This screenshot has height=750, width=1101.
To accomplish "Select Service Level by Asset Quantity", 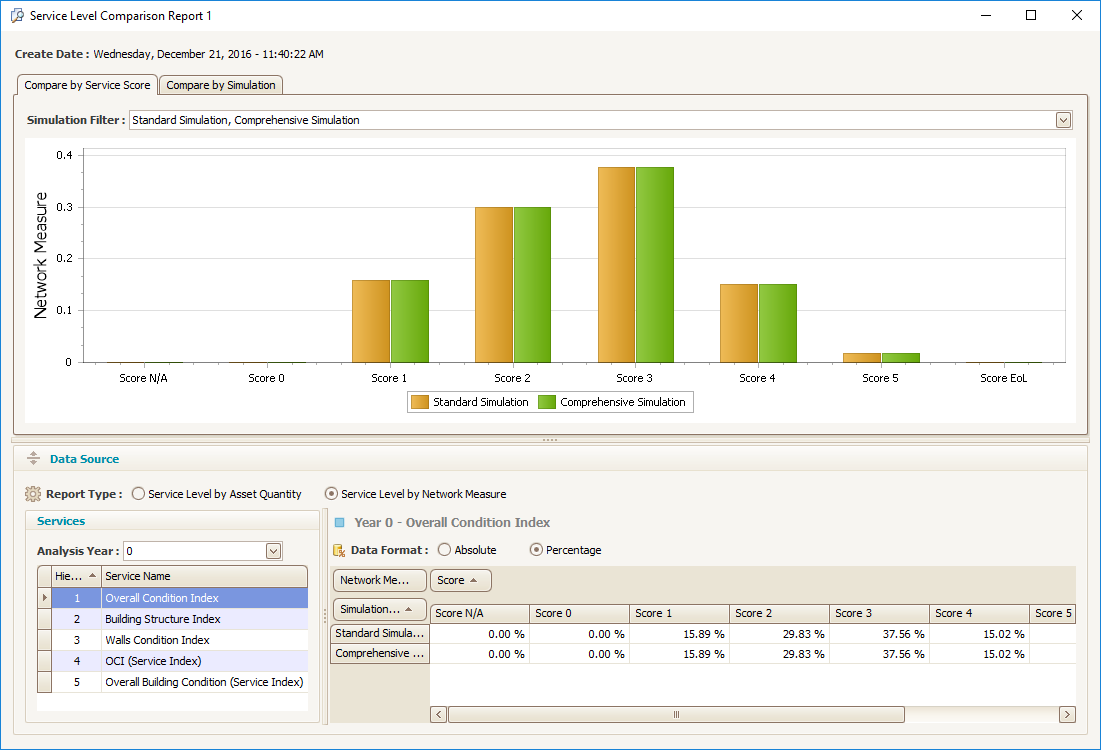I will 139,494.
